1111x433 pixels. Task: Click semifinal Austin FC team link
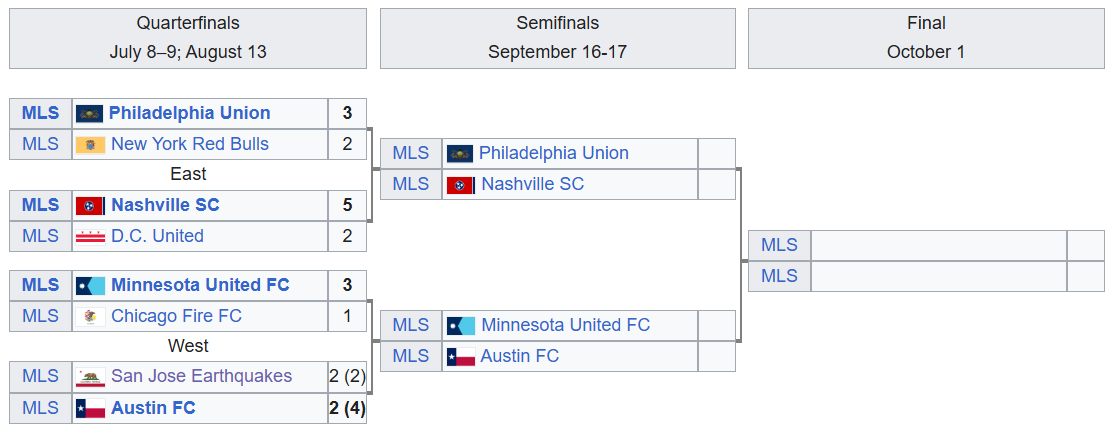coord(519,356)
